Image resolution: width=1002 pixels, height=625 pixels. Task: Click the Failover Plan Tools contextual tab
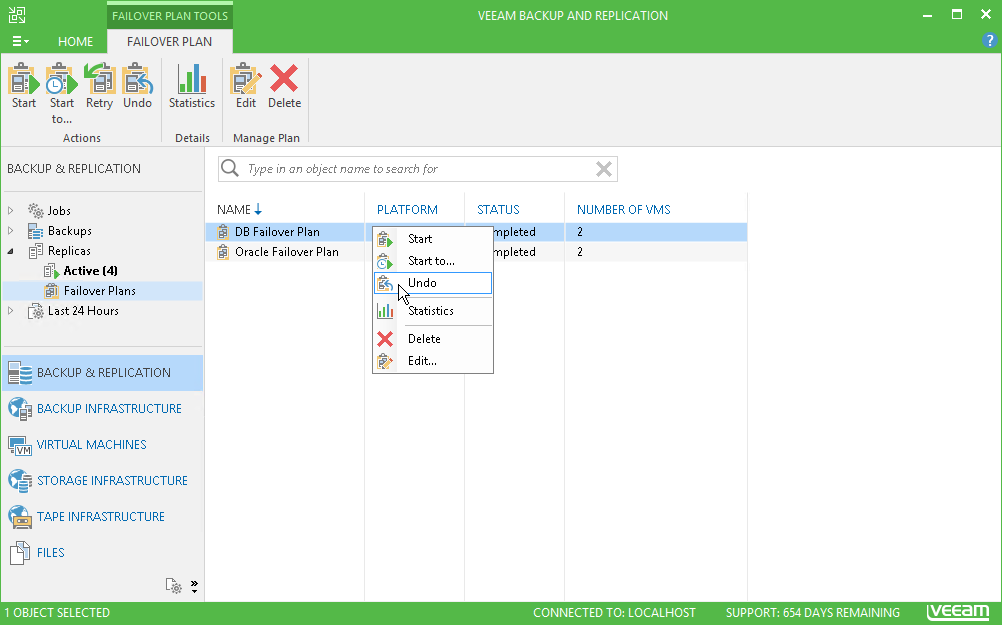(x=170, y=15)
